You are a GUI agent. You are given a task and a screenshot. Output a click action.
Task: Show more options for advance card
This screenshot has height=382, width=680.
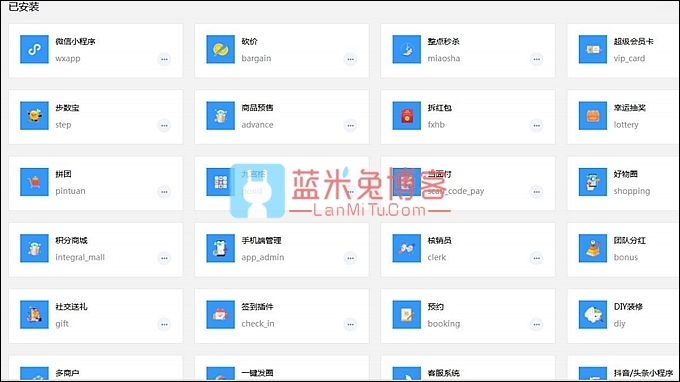tap(350, 125)
